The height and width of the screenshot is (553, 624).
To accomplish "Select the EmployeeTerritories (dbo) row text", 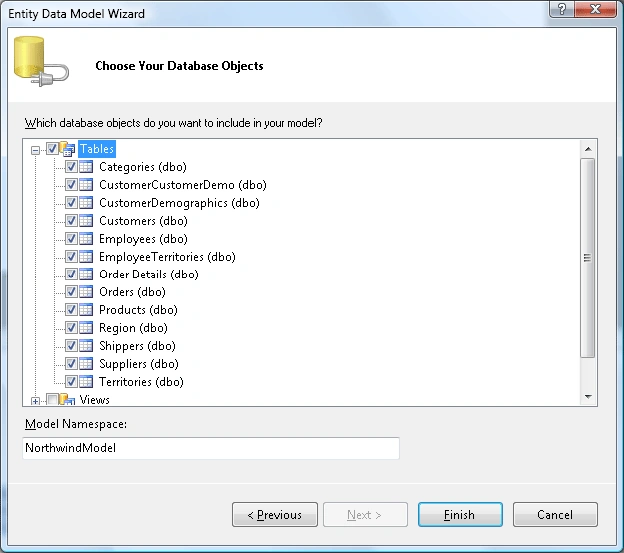I will [167, 257].
